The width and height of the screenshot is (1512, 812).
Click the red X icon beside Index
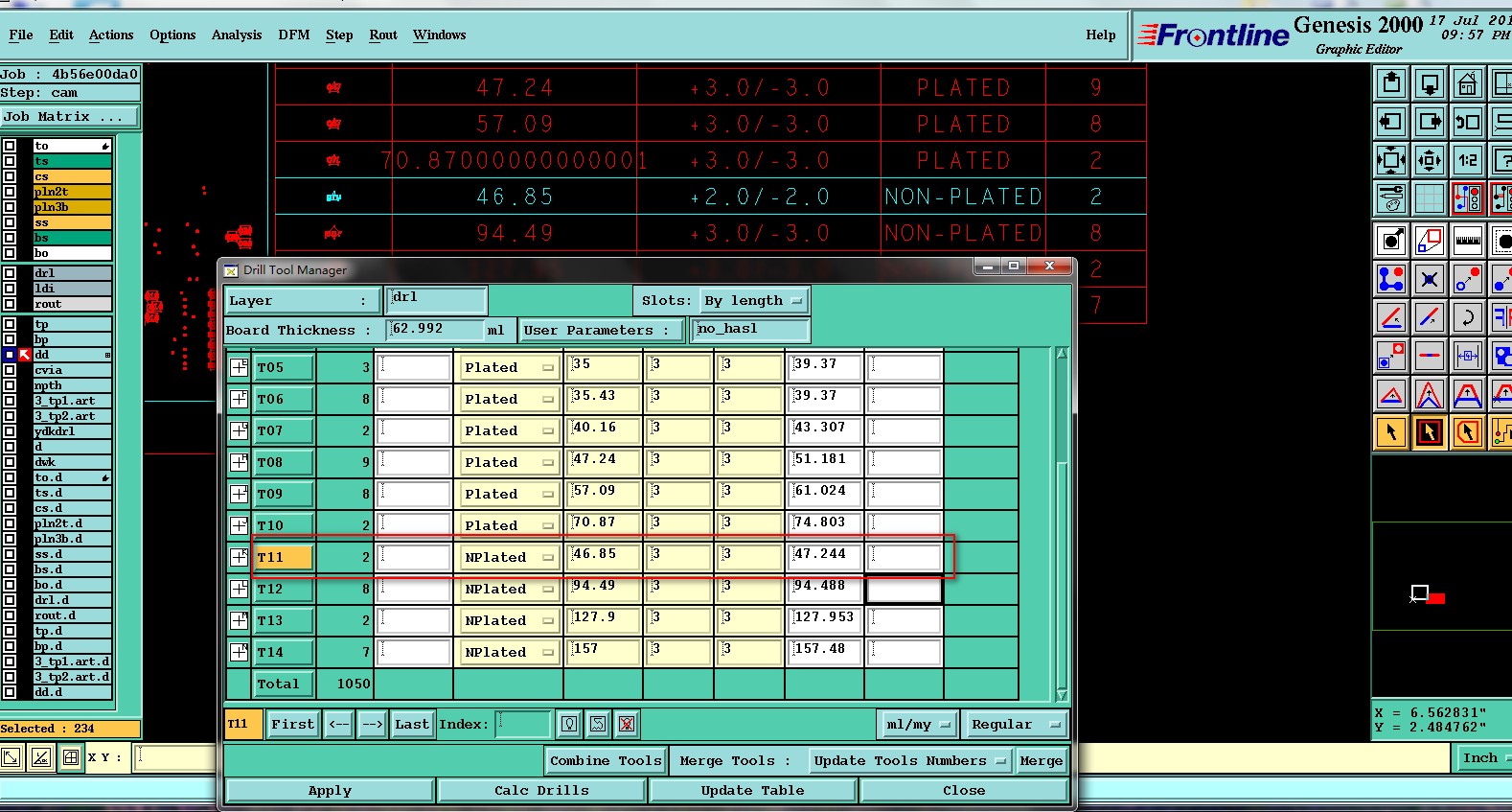pyautogui.click(x=627, y=724)
